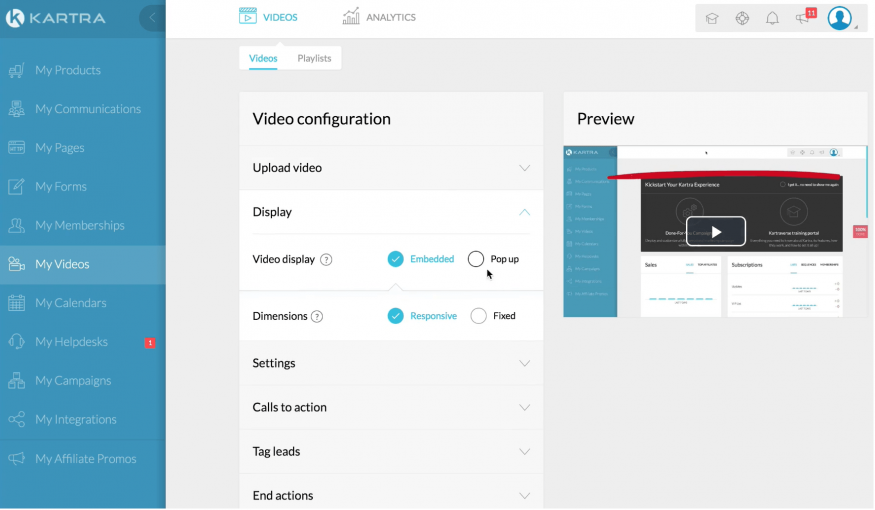Screen dimensions: 875x510
Task: Click the My Campaigns icon
Action: 16,381
